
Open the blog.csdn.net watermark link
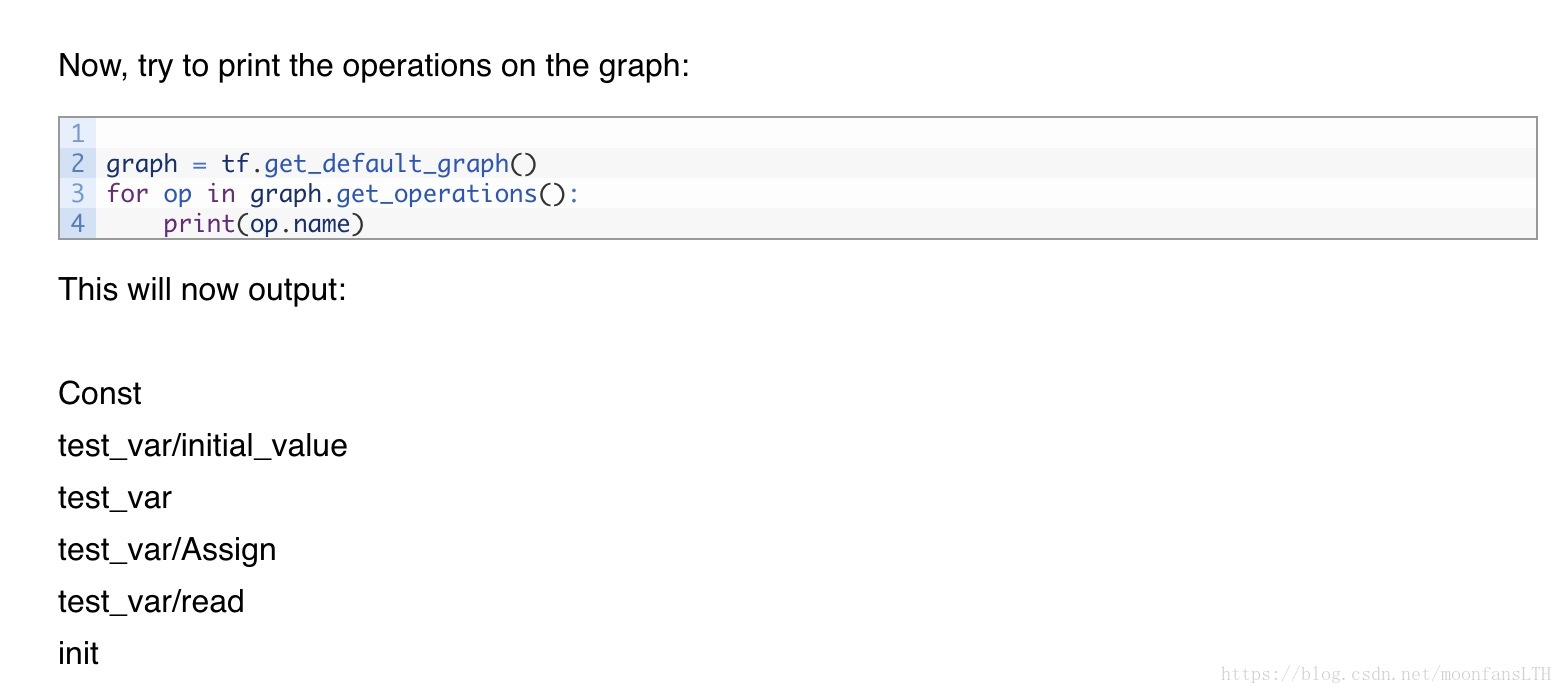pos(1386,675)
